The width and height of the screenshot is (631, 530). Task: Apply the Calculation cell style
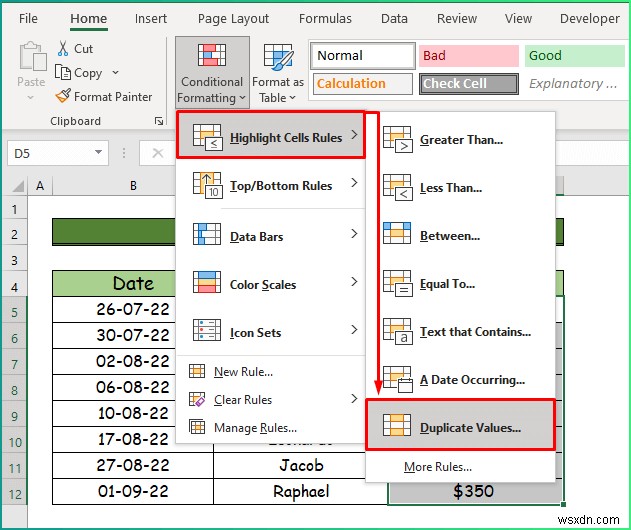point(363,84)
